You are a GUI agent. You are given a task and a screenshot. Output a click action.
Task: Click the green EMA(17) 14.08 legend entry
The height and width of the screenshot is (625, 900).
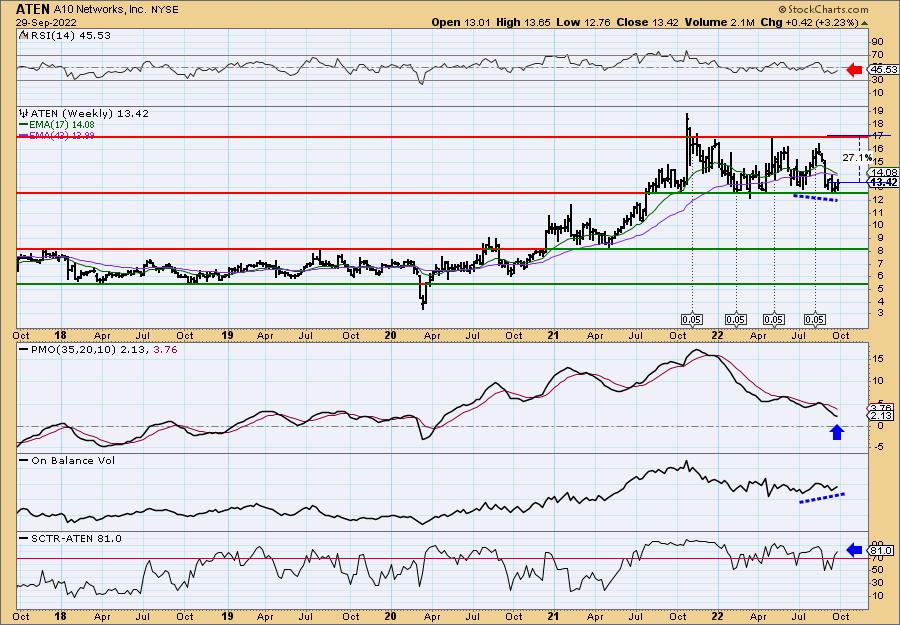tap(57, 125)
